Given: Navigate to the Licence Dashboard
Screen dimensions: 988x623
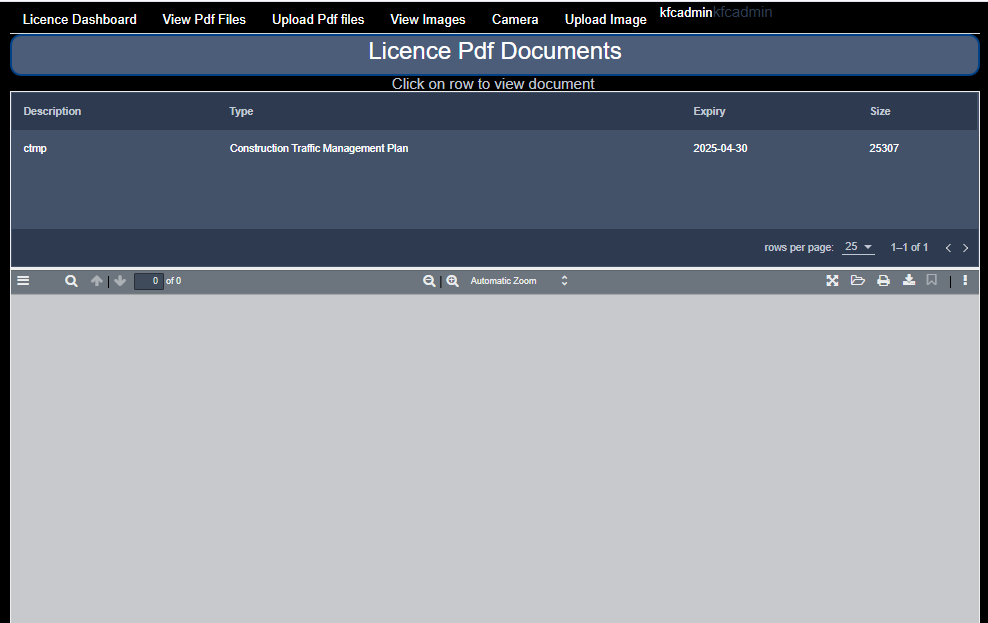Looking at the screenshot, I should click(79, 18).
